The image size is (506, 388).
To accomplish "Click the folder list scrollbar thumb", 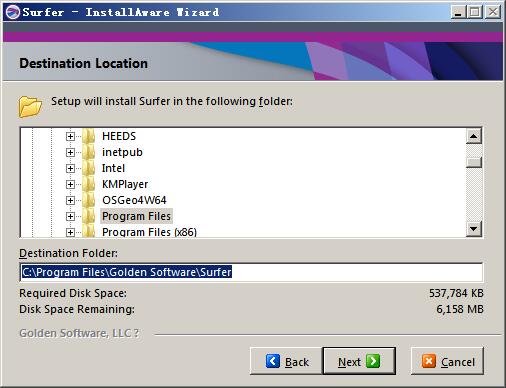I will pyautogui.click(x=474, y=162).
